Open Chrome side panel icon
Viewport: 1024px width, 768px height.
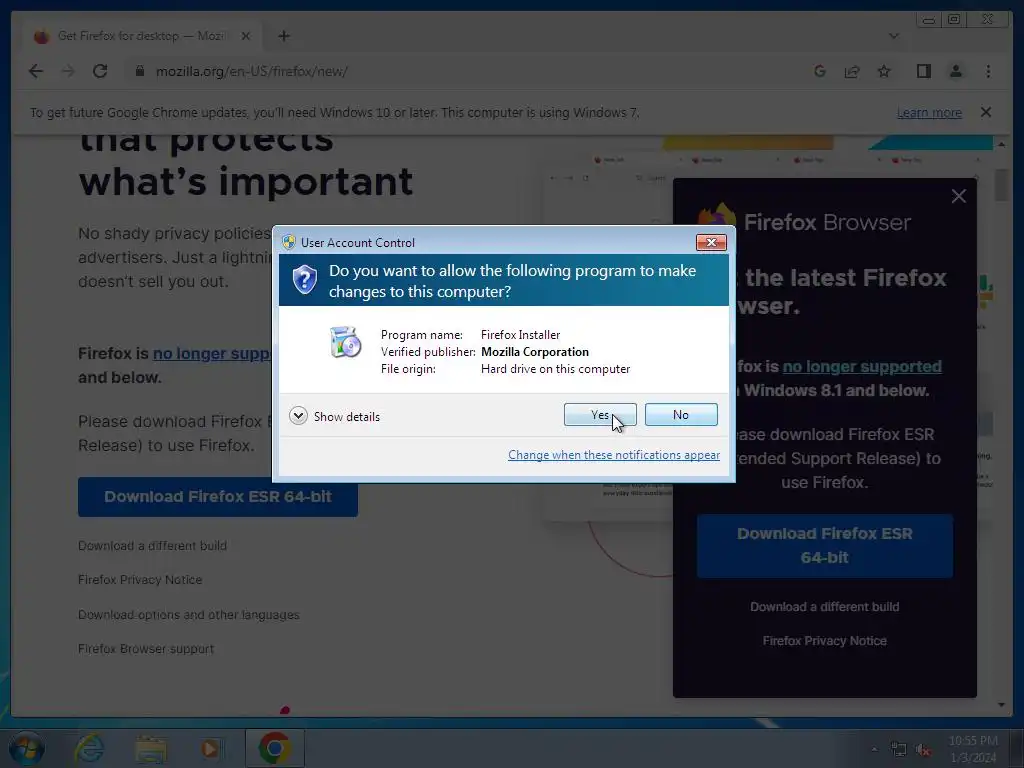tap(923, 71)
